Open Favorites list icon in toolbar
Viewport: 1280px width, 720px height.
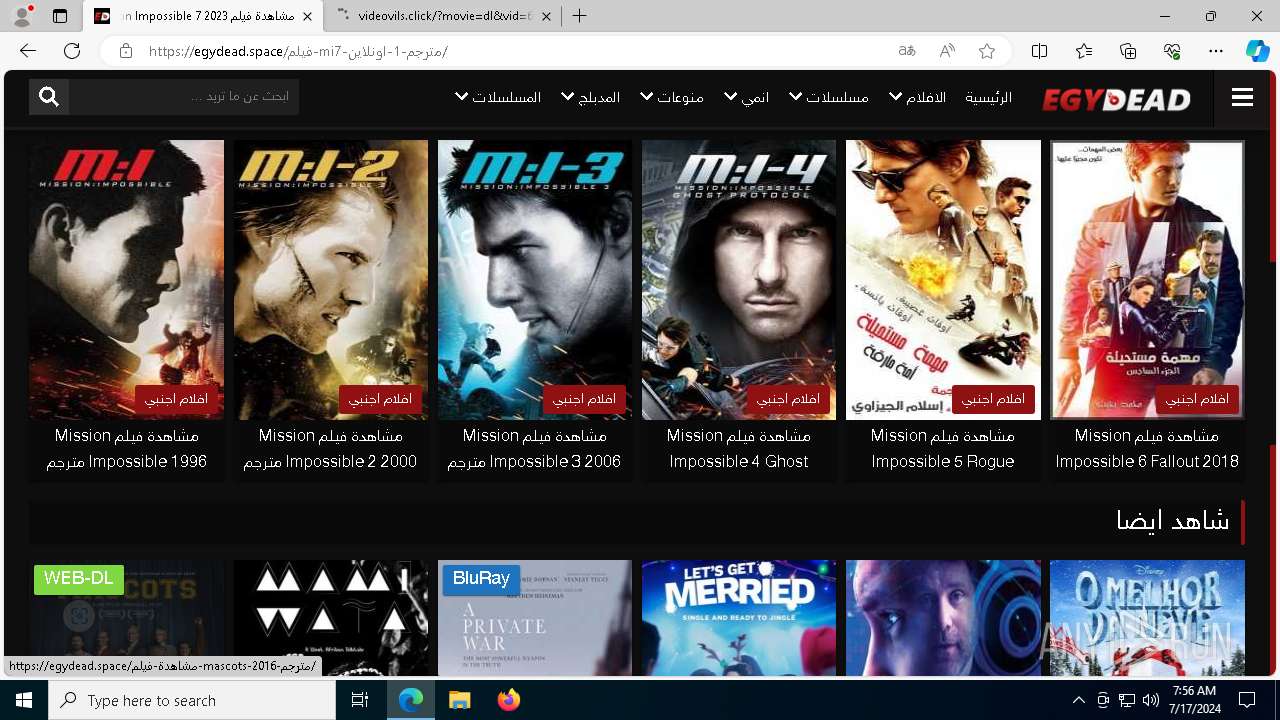pyautogui.click(x=1084, y=51)
